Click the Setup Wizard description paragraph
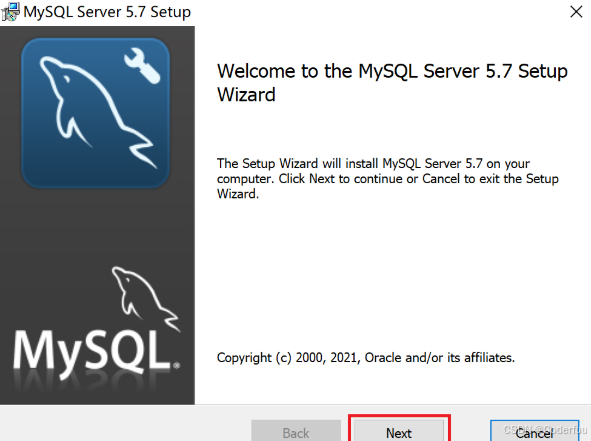 click(x=387, y=179)
